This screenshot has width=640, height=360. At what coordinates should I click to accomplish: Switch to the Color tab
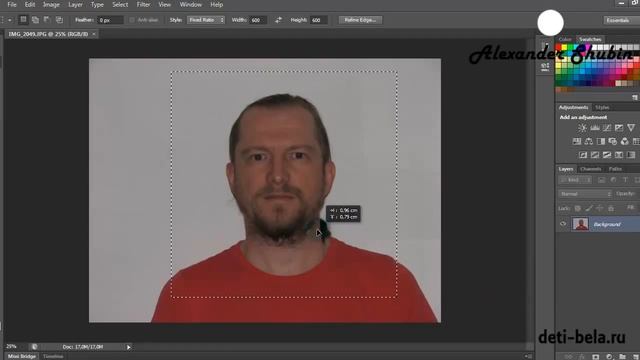(565, 39)
